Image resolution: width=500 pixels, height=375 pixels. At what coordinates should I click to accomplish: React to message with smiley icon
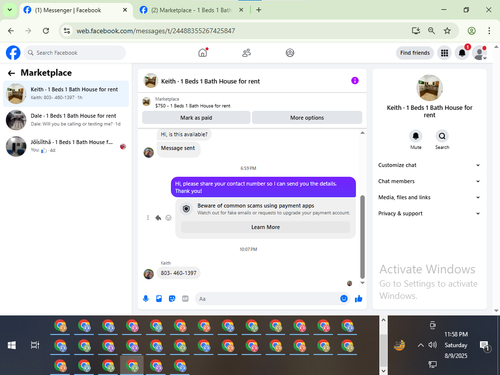pyautogui.click(x=169, y=218)
